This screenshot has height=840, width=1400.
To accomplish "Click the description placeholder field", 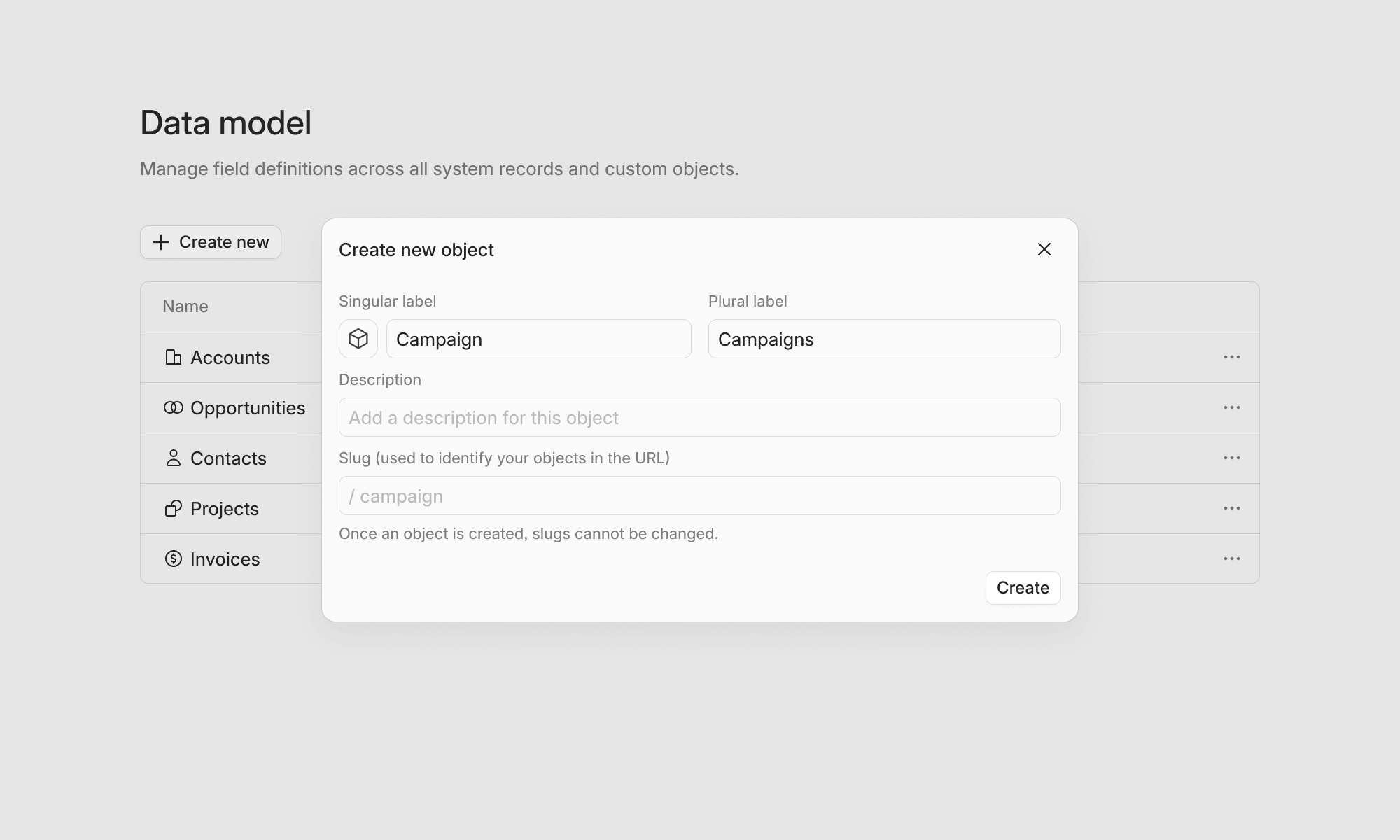I will (699, 417).
